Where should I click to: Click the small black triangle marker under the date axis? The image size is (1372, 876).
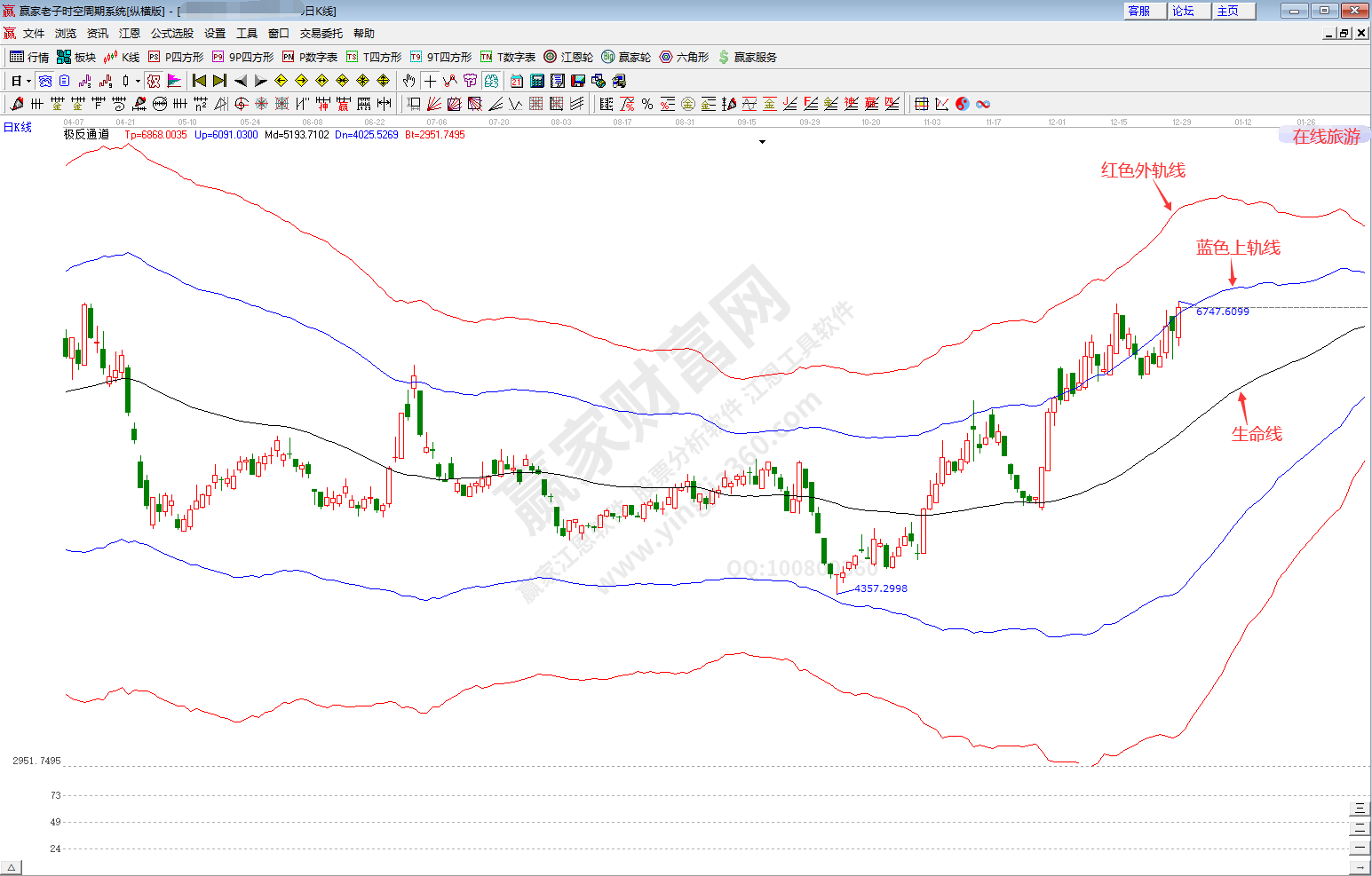click(x=762, y=142)
